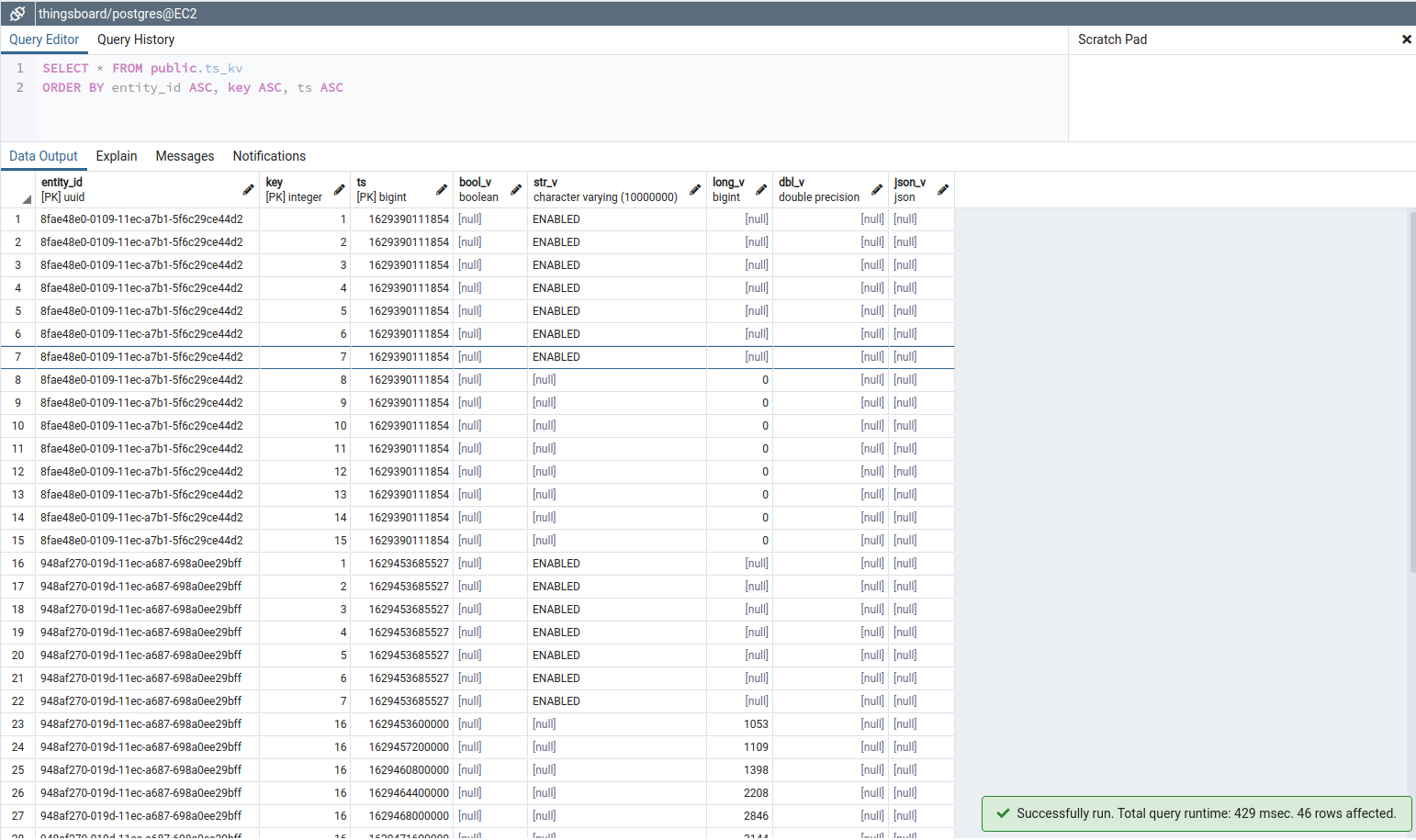
Task: View the Messages tab
Action: [184, 156]
